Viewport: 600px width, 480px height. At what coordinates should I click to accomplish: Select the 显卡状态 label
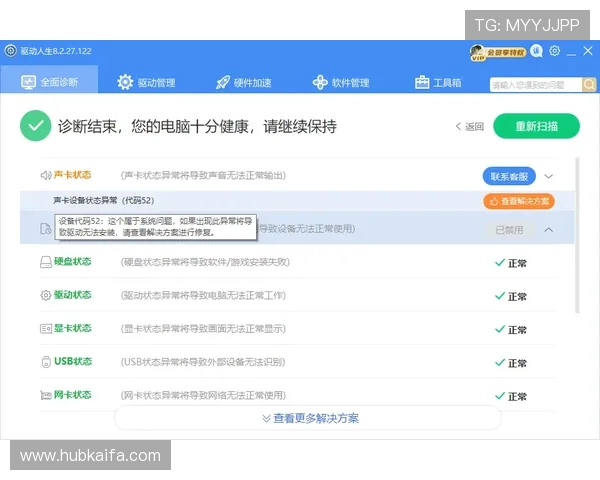coord(72,328)
